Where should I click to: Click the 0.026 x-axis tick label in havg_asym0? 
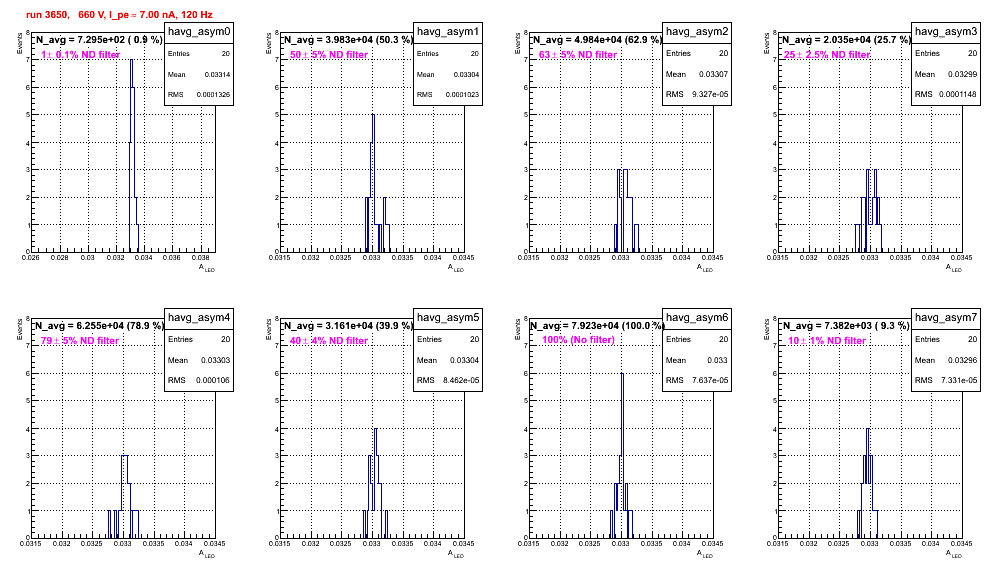[x=30, y=258]
